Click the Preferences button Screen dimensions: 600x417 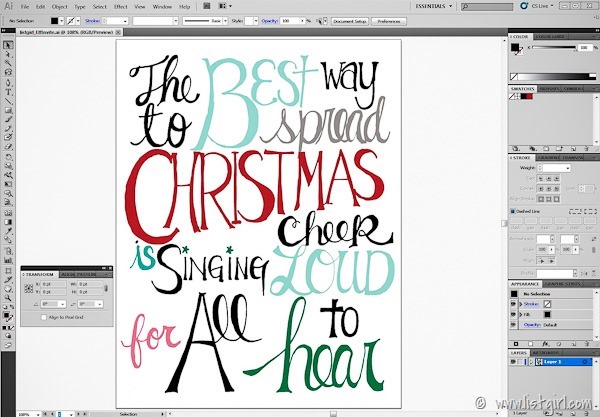coord(390,20)
